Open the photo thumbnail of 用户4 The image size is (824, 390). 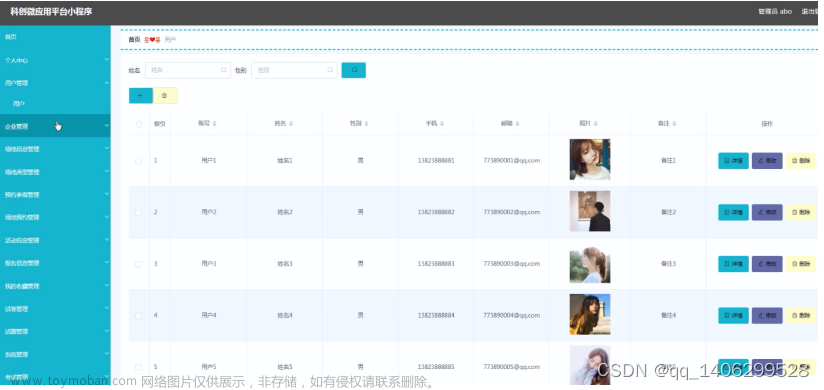point(590,314)
